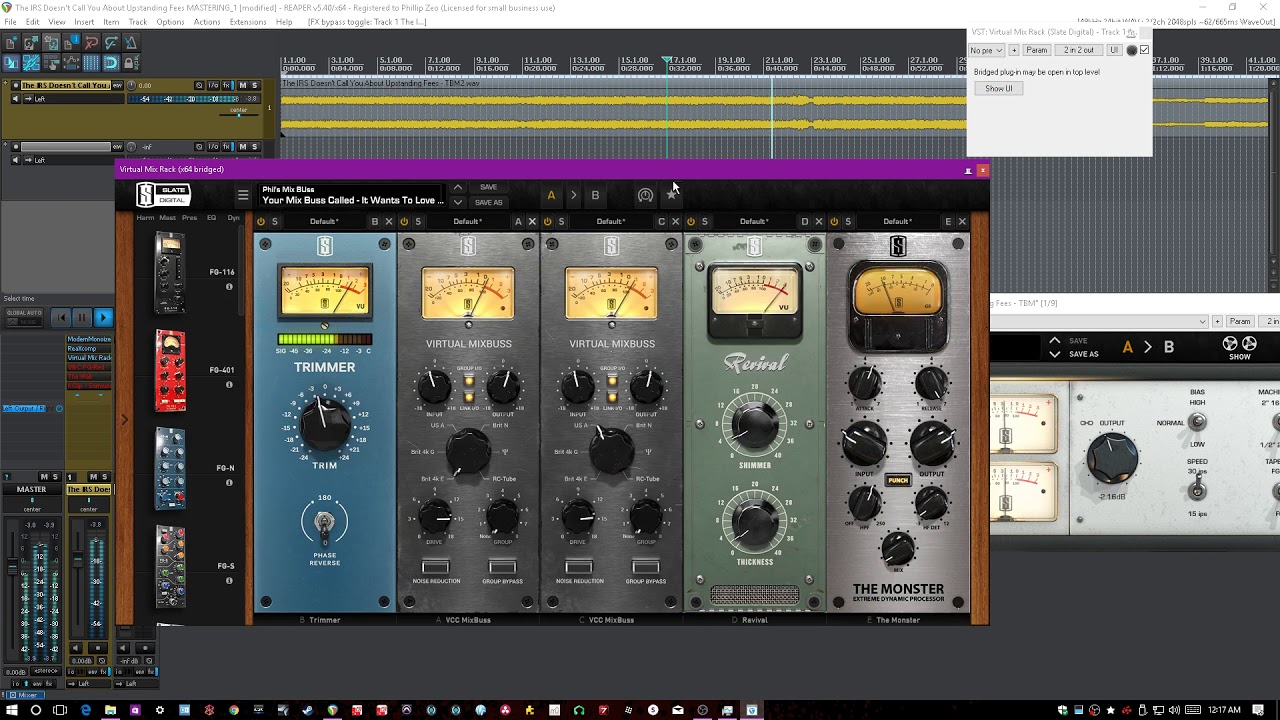This screenshot has height=720, width=1280.
Task: Click info icon for FG-N module
Action: point(229,483)
